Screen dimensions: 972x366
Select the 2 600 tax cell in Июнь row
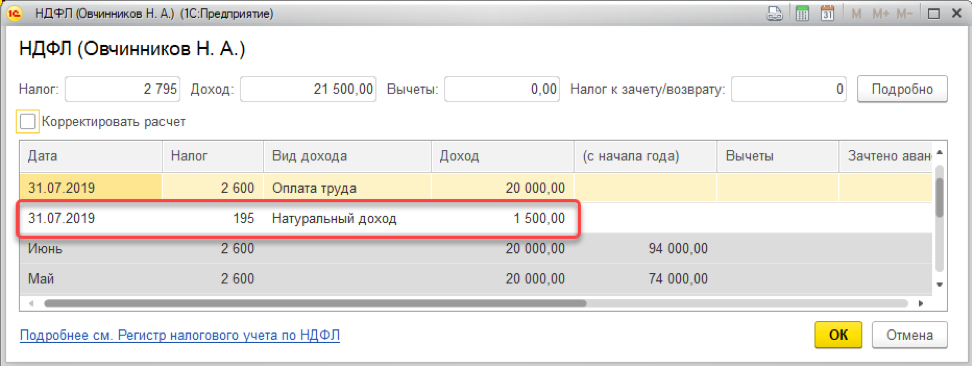(x=213, y=249)
